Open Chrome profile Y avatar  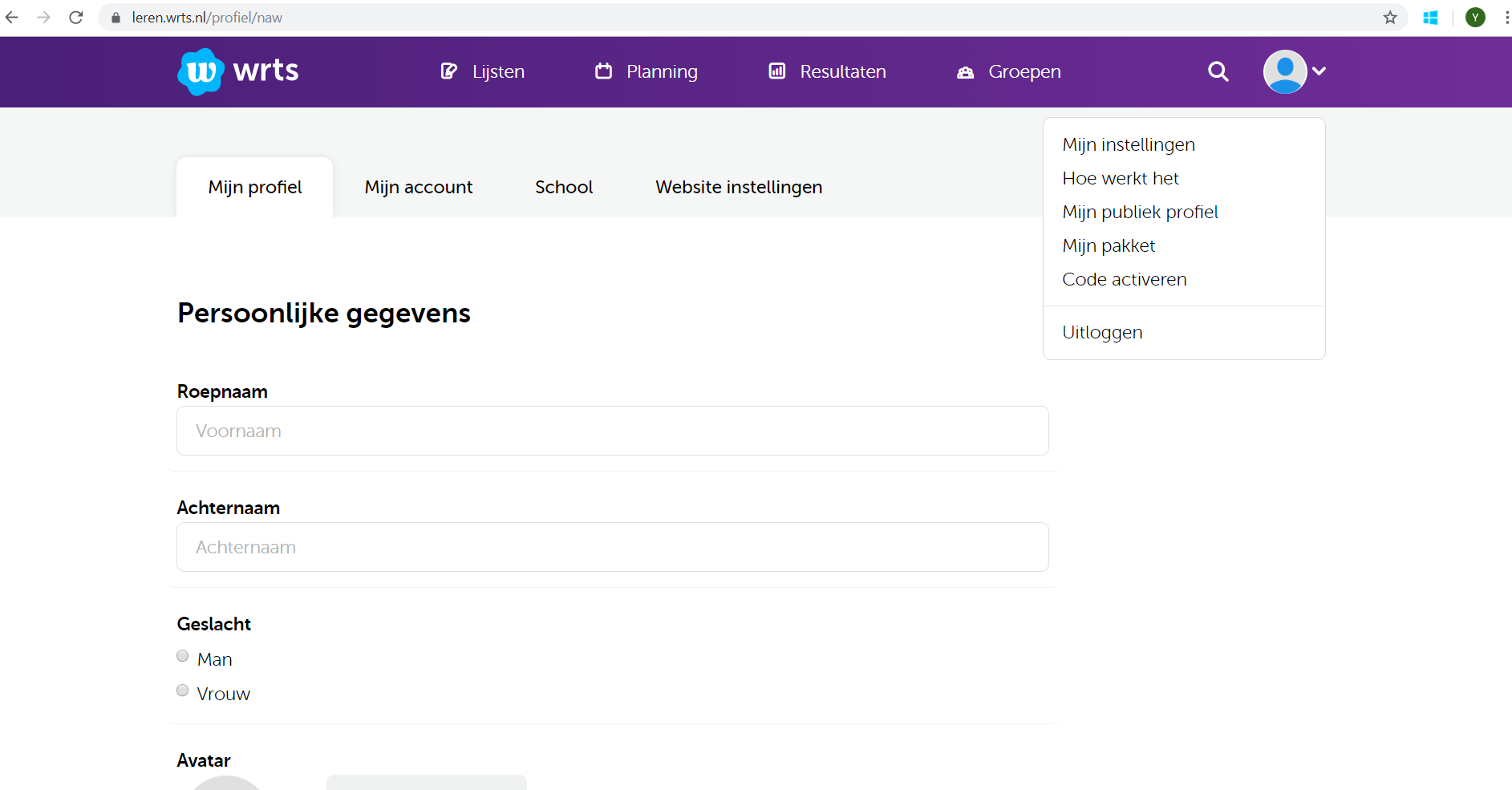tap(1475, 17)
